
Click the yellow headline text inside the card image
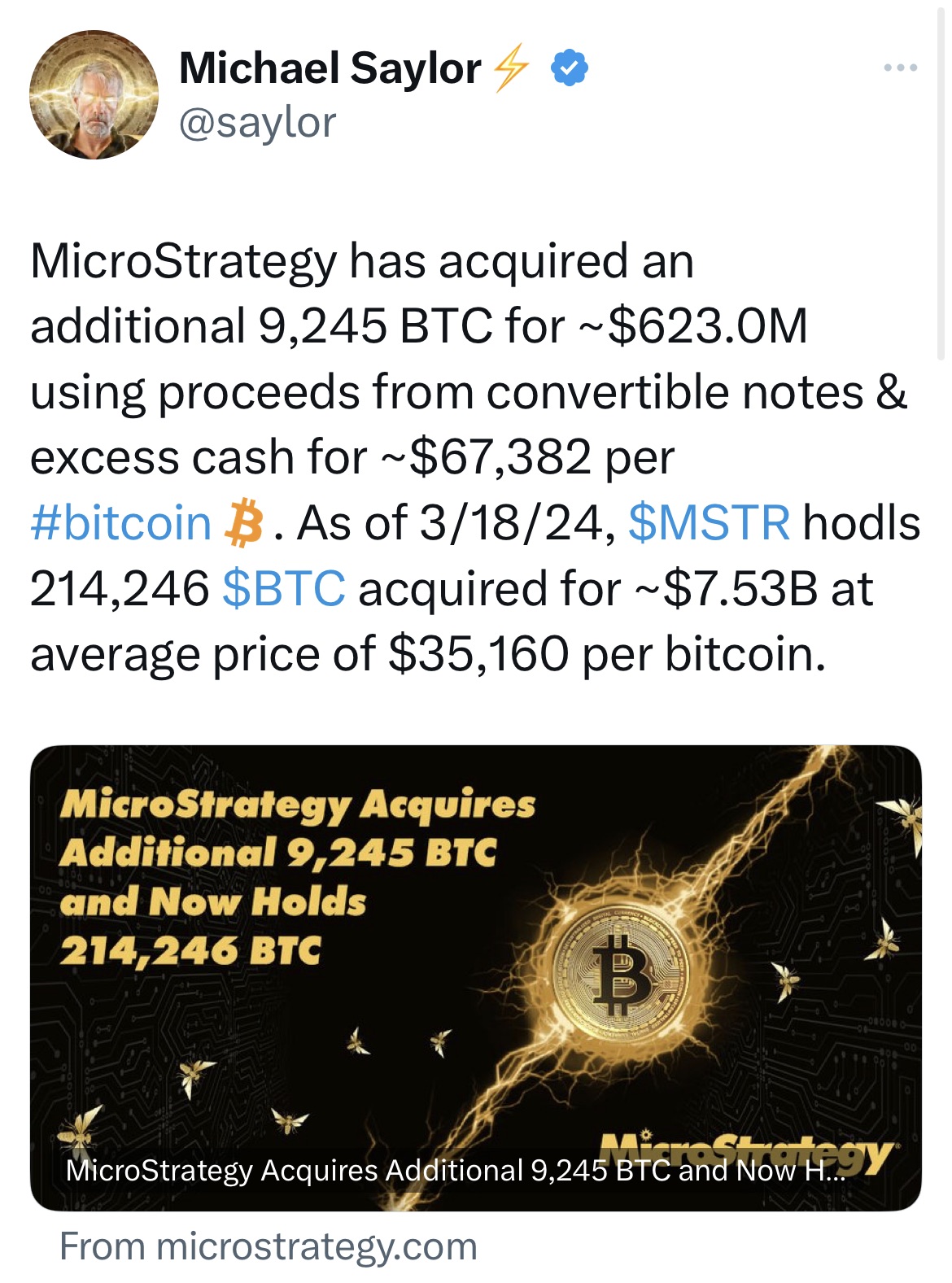(x=297, y=877)
